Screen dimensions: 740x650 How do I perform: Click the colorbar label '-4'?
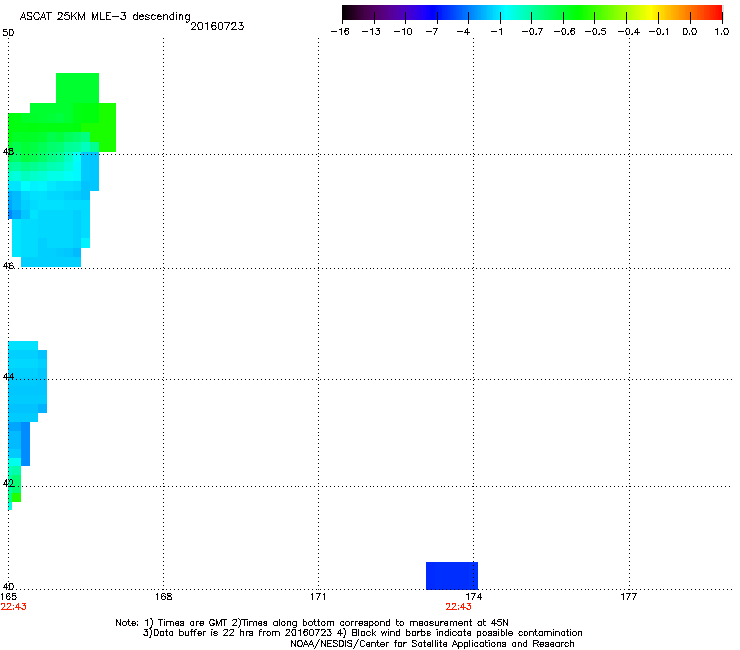(463, 32)
